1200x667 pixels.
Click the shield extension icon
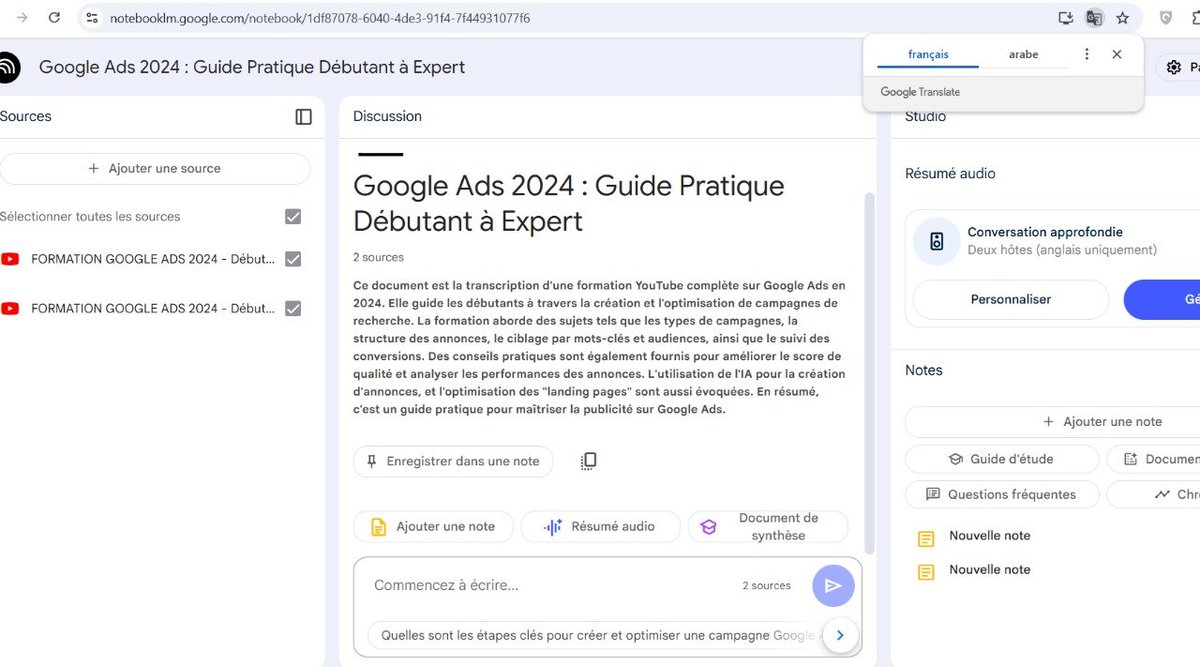coord(1166,18)
